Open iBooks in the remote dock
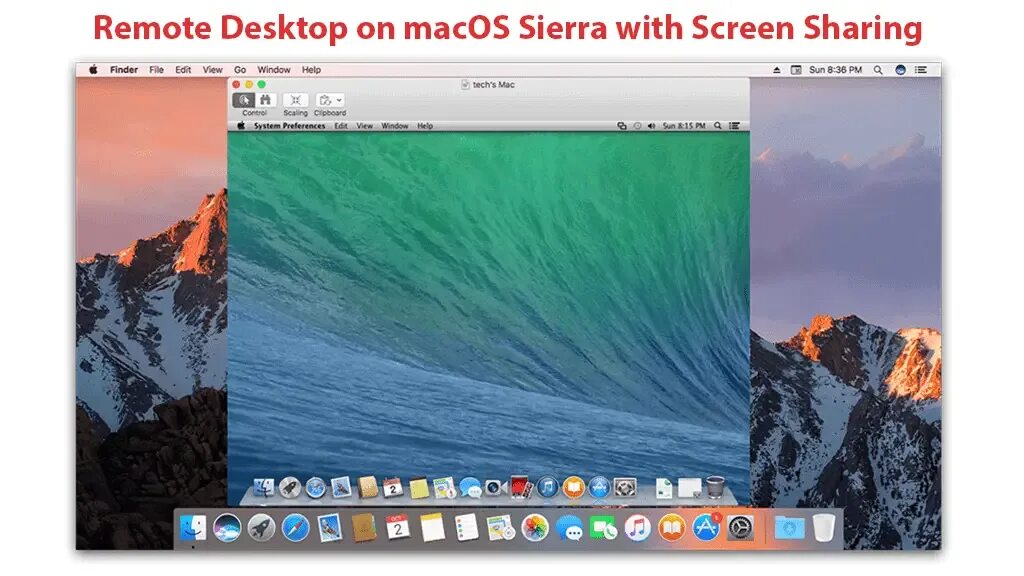Screen dimensions: 1024x576 tap(573, 487)
